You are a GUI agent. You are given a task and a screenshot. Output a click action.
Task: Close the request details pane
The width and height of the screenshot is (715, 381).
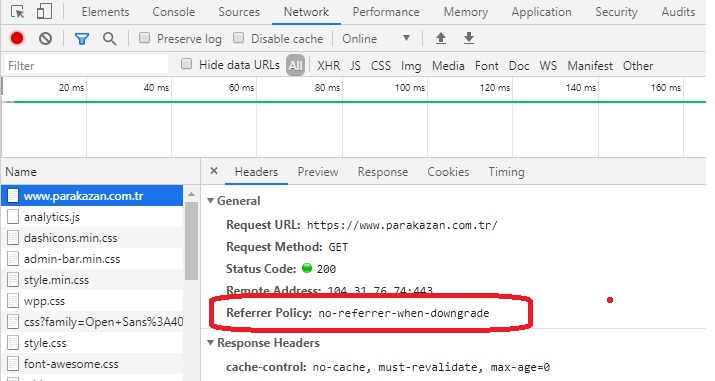214,171
